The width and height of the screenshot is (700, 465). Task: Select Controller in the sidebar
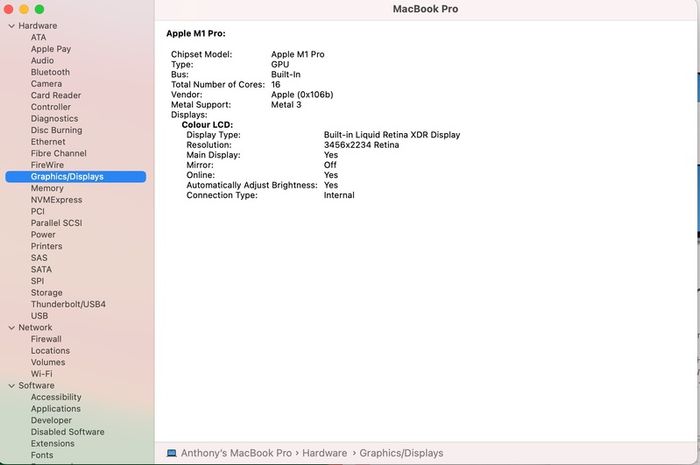[x=51, y=107]
